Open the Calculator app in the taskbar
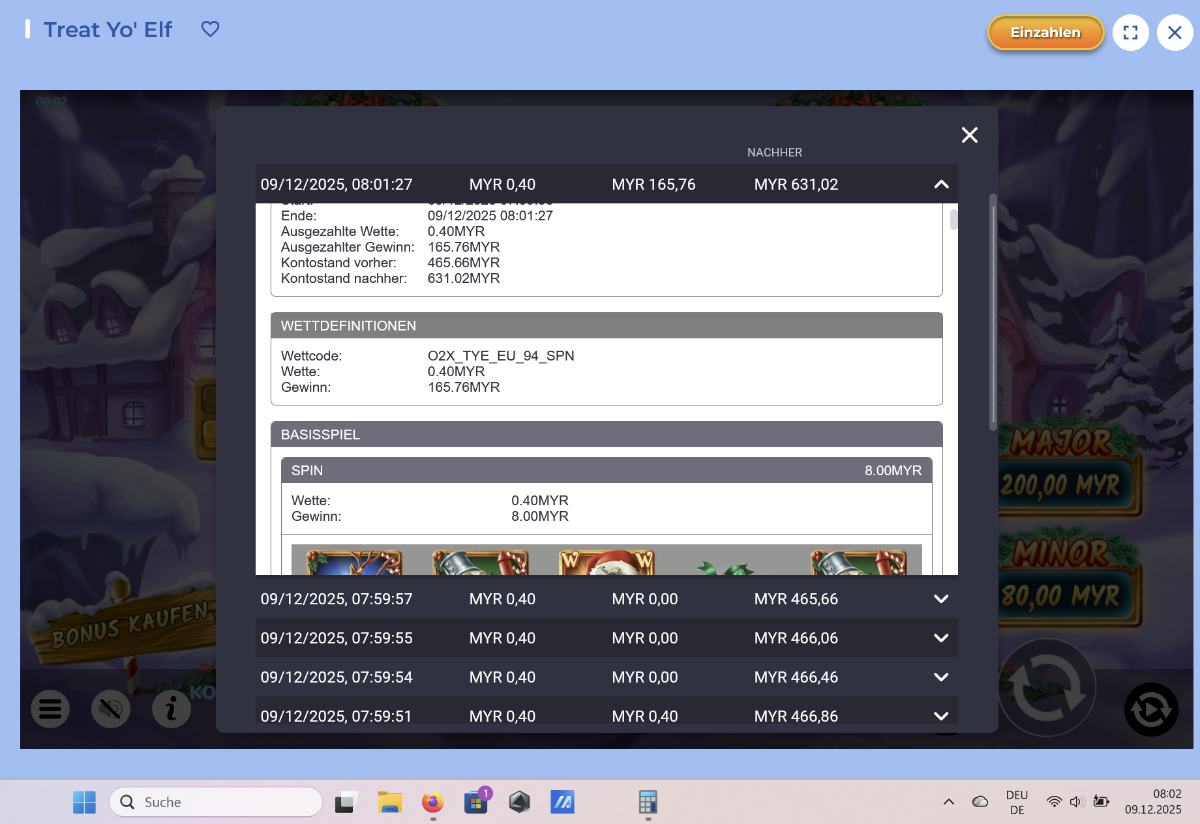The height and width of the screenshot is (824, 1200). click(648, 802)
